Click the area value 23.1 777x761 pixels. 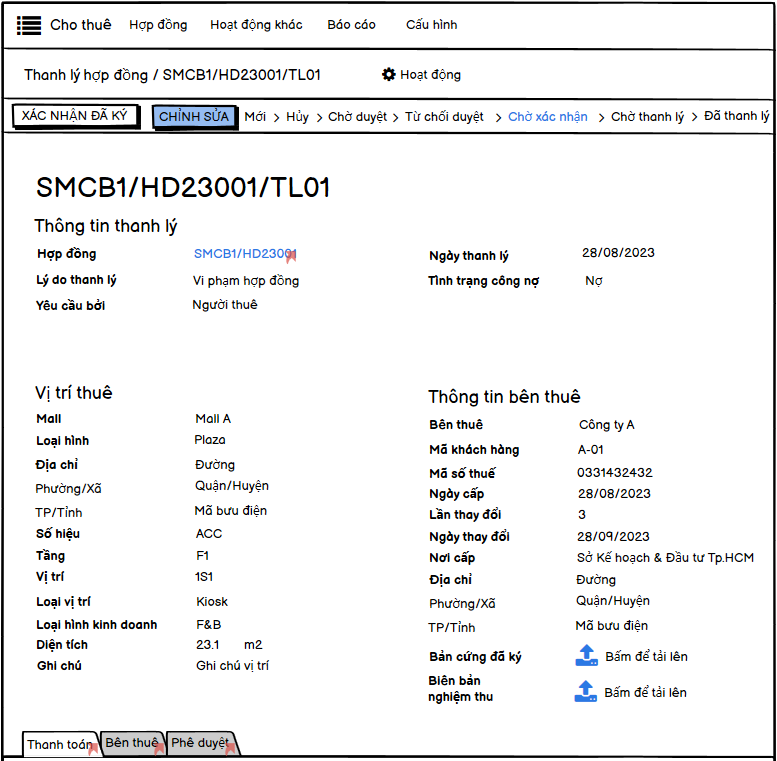pos(208,645)
